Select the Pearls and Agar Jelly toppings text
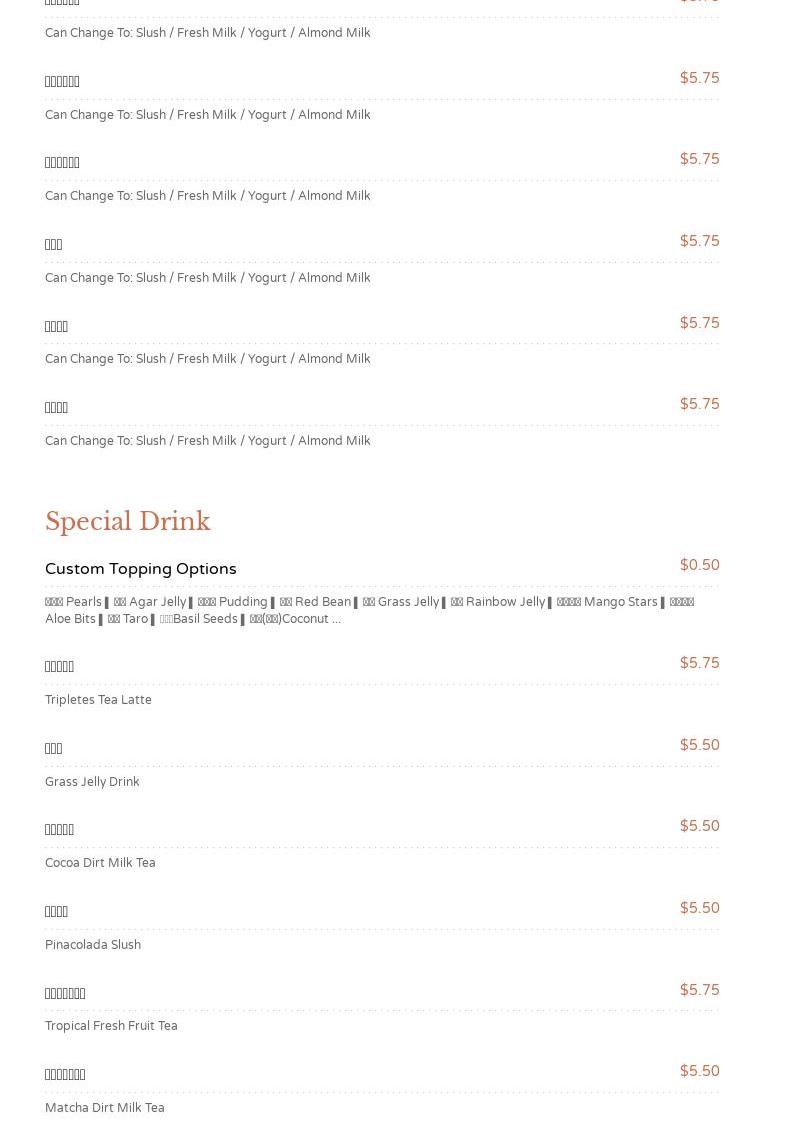Viewport: 785px width, 1135px height. (116, 602)
